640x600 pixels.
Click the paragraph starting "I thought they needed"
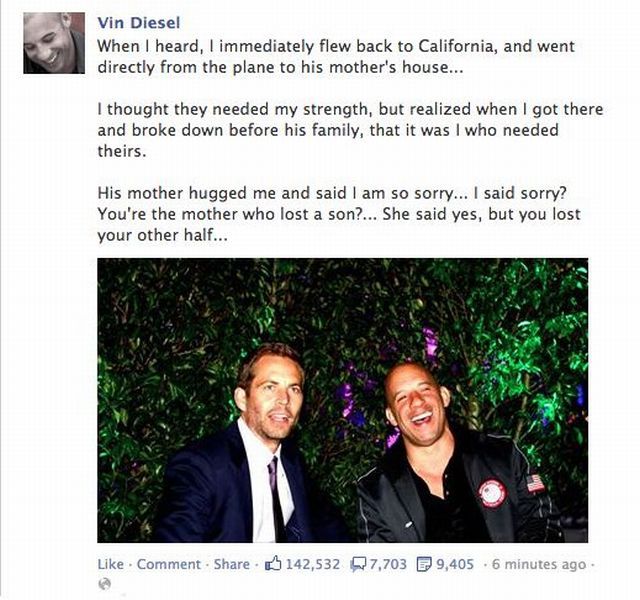coord(345,131)
